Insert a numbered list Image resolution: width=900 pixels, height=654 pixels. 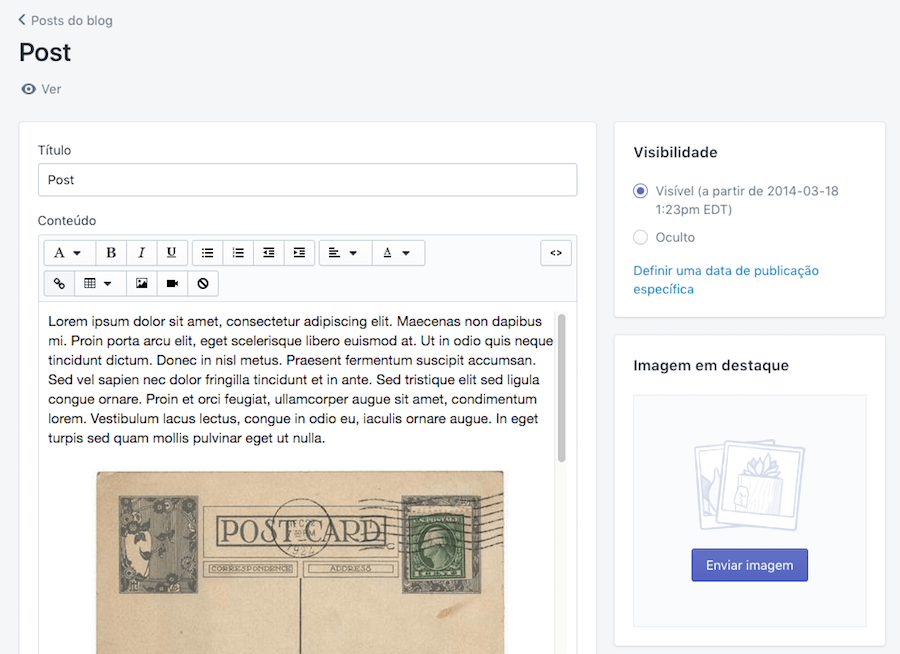[238, 253]
